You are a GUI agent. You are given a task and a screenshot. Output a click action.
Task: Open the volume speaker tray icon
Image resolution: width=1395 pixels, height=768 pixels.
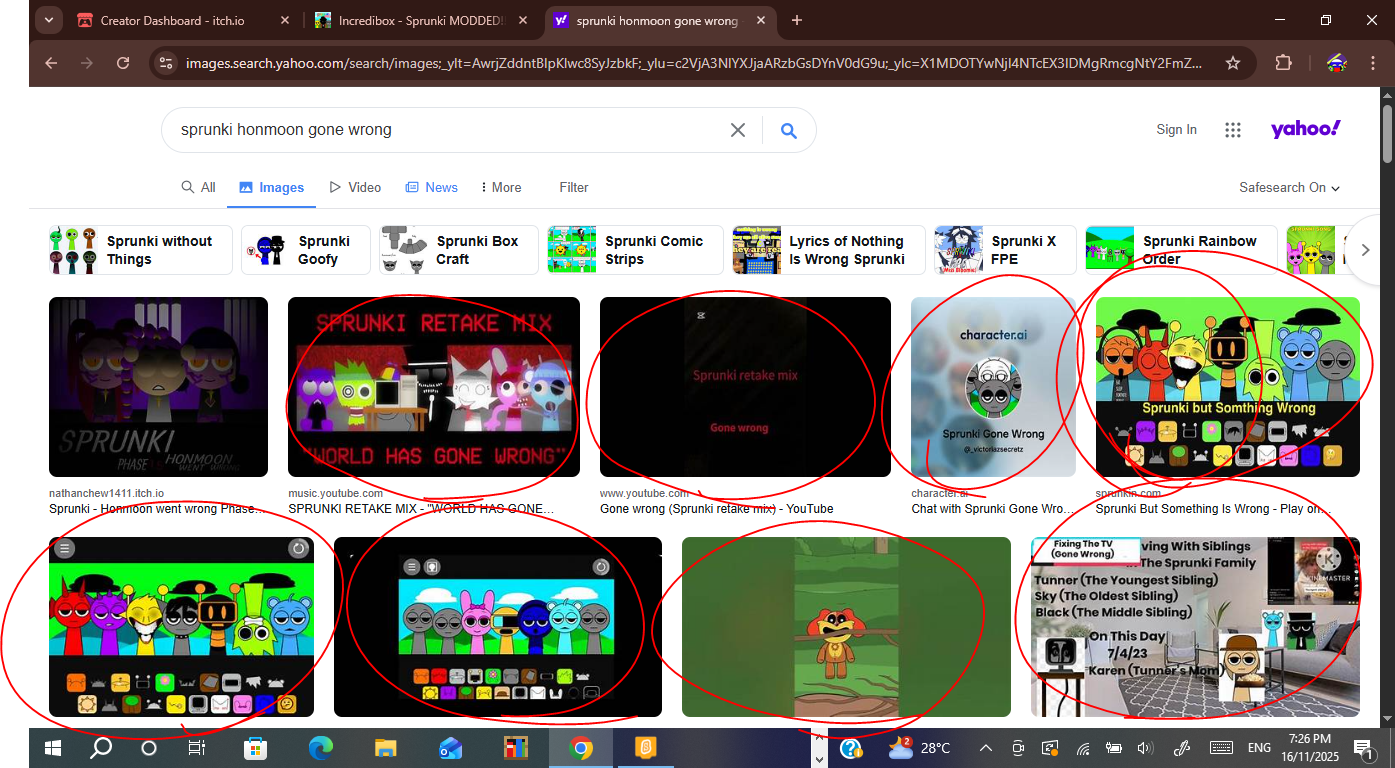[x=1146, y=748]
